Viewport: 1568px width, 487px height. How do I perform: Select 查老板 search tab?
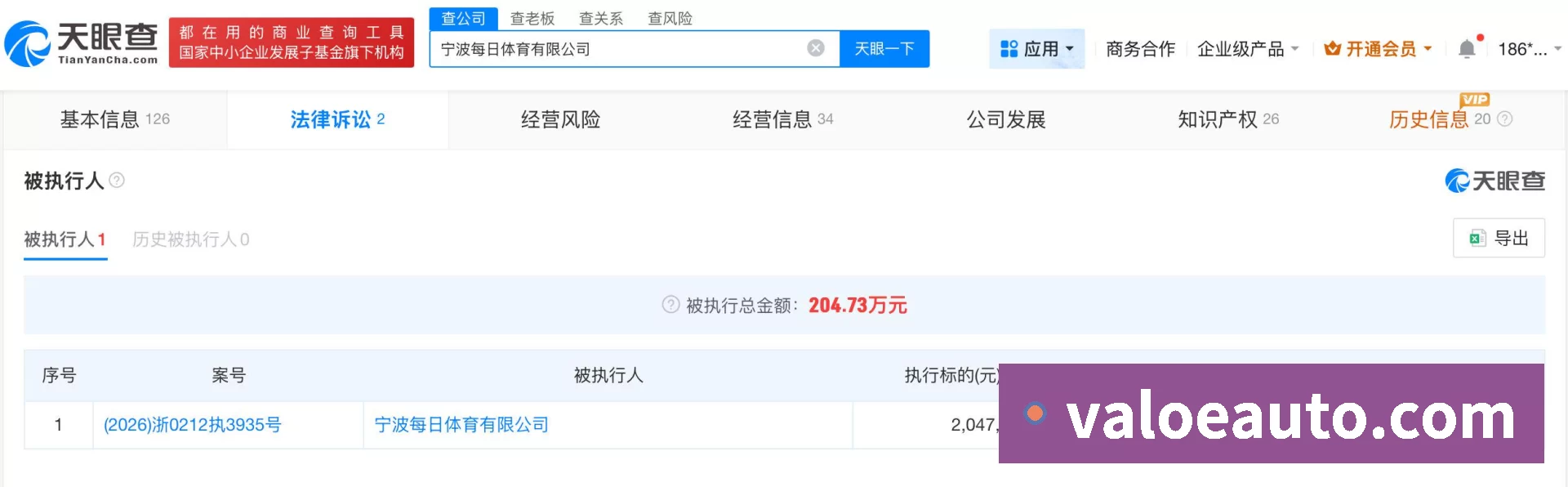tap(532, 18)
